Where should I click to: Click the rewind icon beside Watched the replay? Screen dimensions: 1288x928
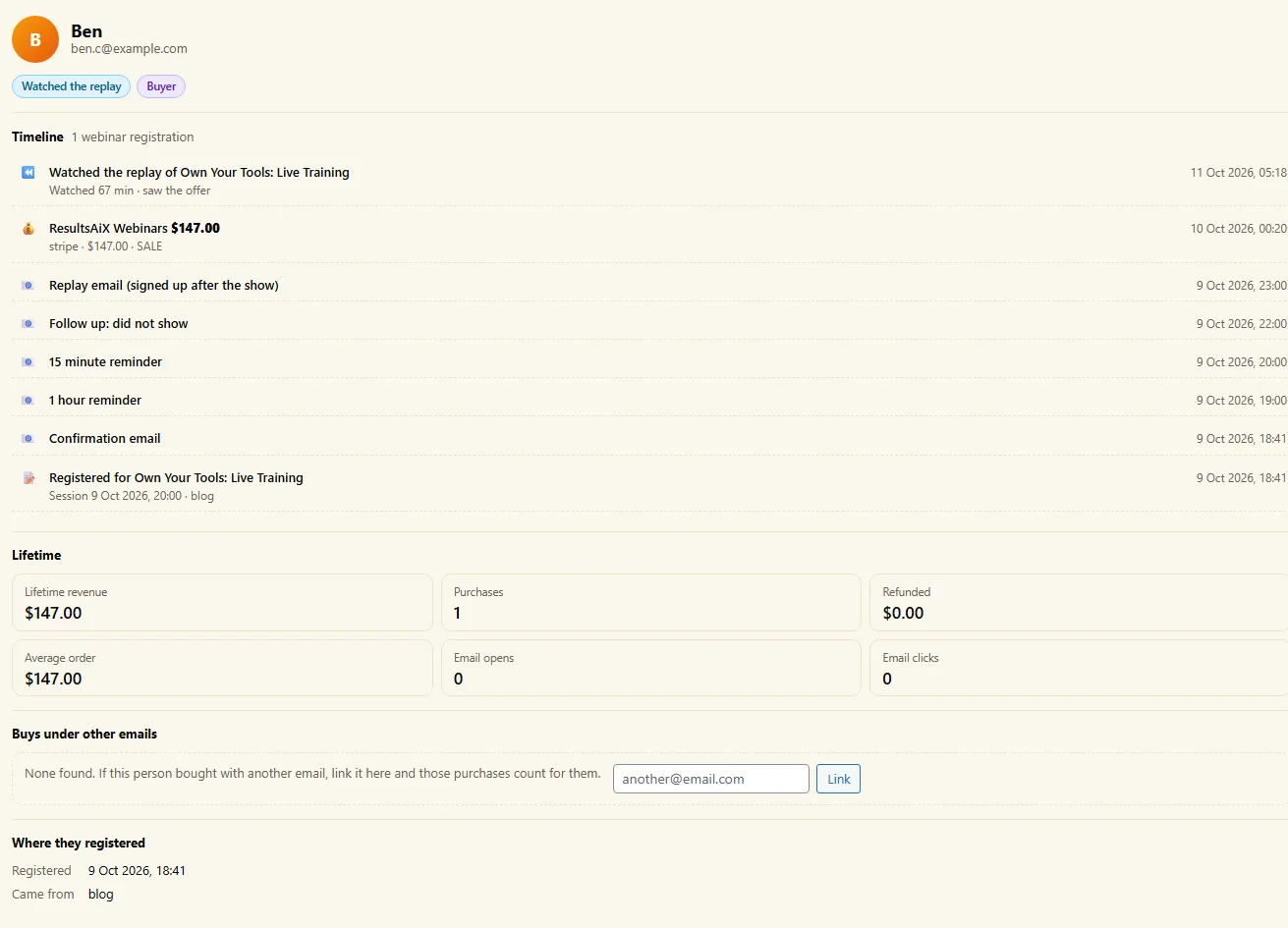click(x=28, y=172)
